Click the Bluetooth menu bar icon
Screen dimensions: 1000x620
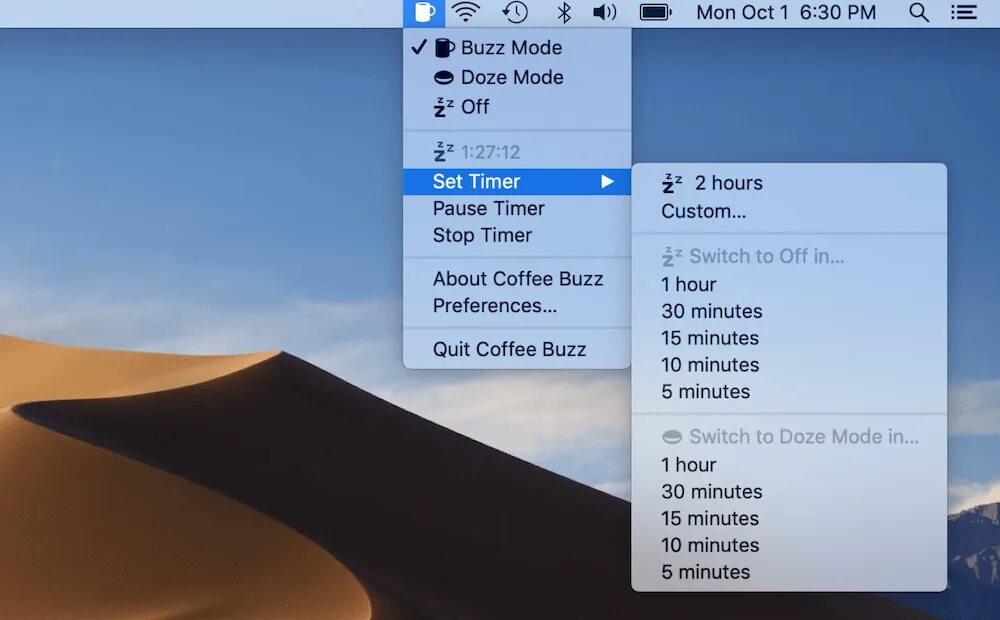[x=564, y=12]
